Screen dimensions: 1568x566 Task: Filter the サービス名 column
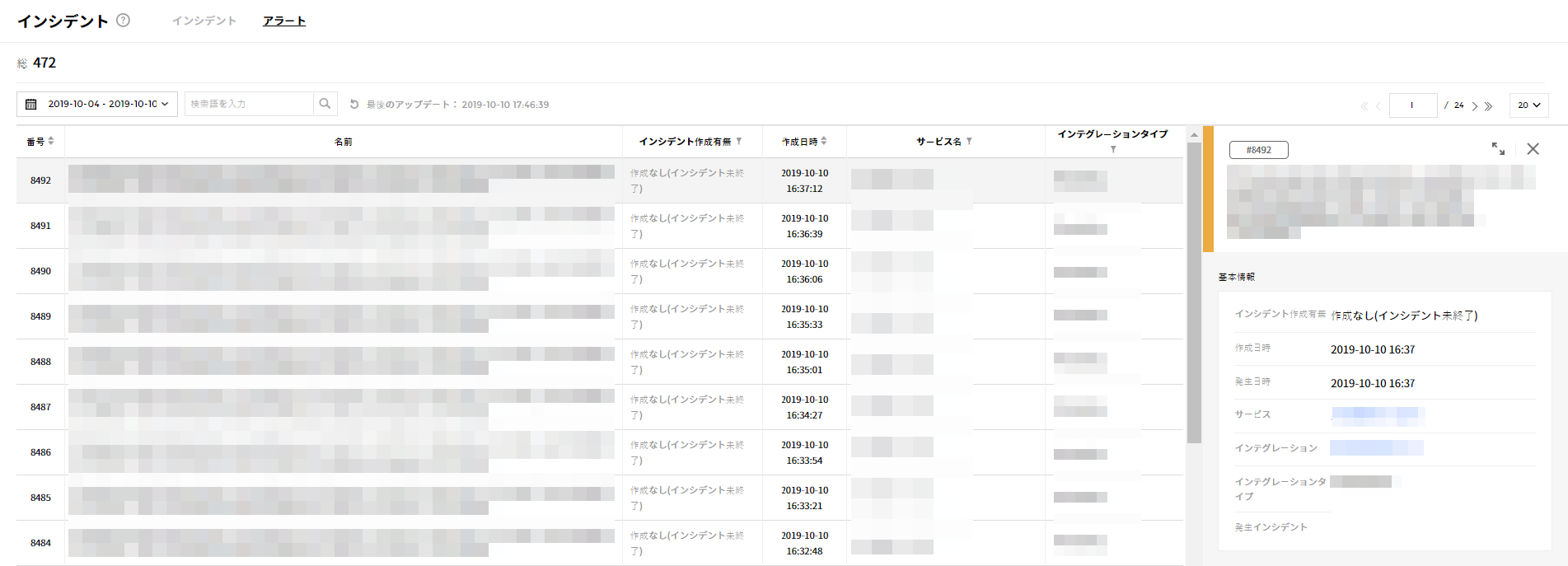pyautogui.click(x=969, y=142)
